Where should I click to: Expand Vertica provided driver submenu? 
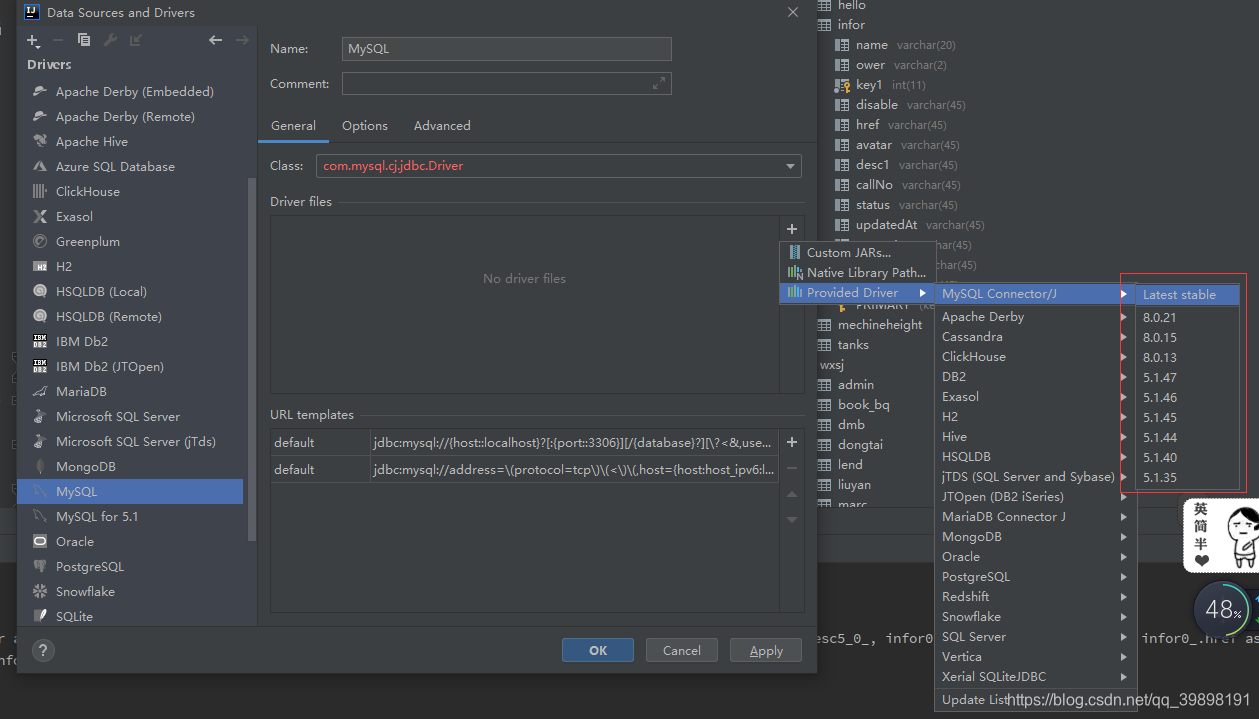pos(1036,656)
